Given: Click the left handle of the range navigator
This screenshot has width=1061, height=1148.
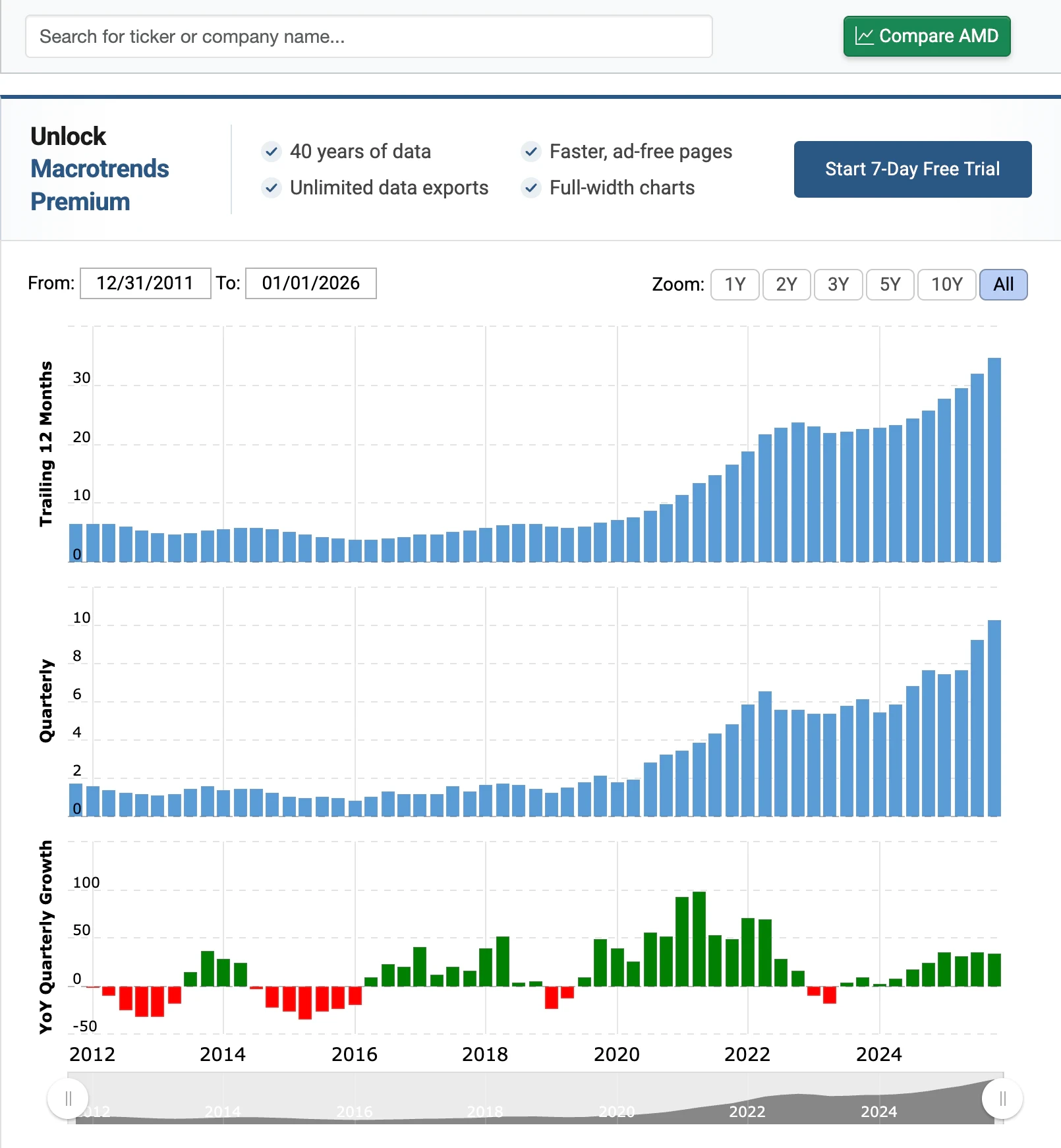Looking at the screenshot, I should (x=68, y=1099).
